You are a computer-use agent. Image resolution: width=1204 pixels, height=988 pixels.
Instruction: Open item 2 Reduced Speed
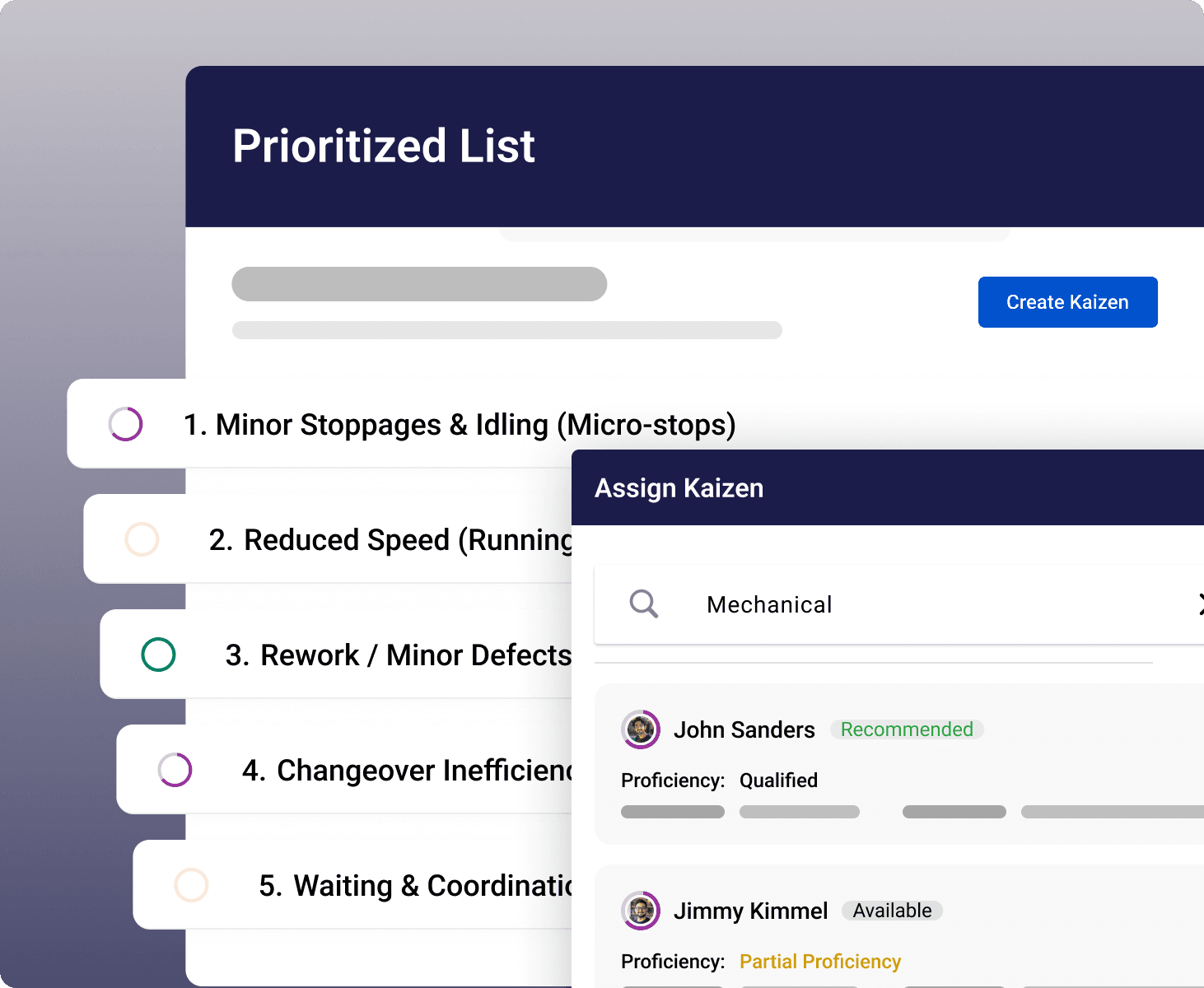point(391,540)
